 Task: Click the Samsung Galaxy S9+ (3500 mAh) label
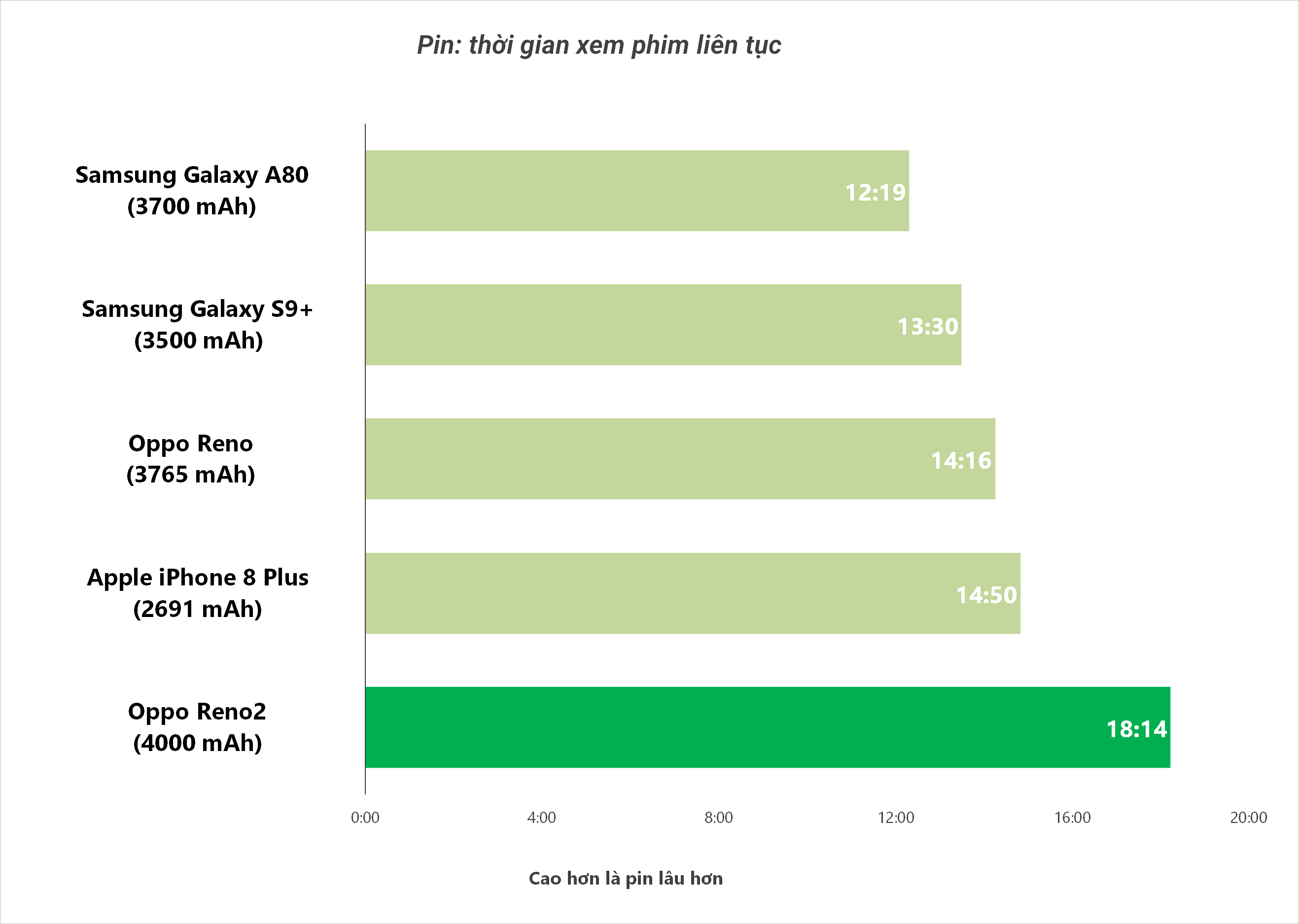[198, 325]
